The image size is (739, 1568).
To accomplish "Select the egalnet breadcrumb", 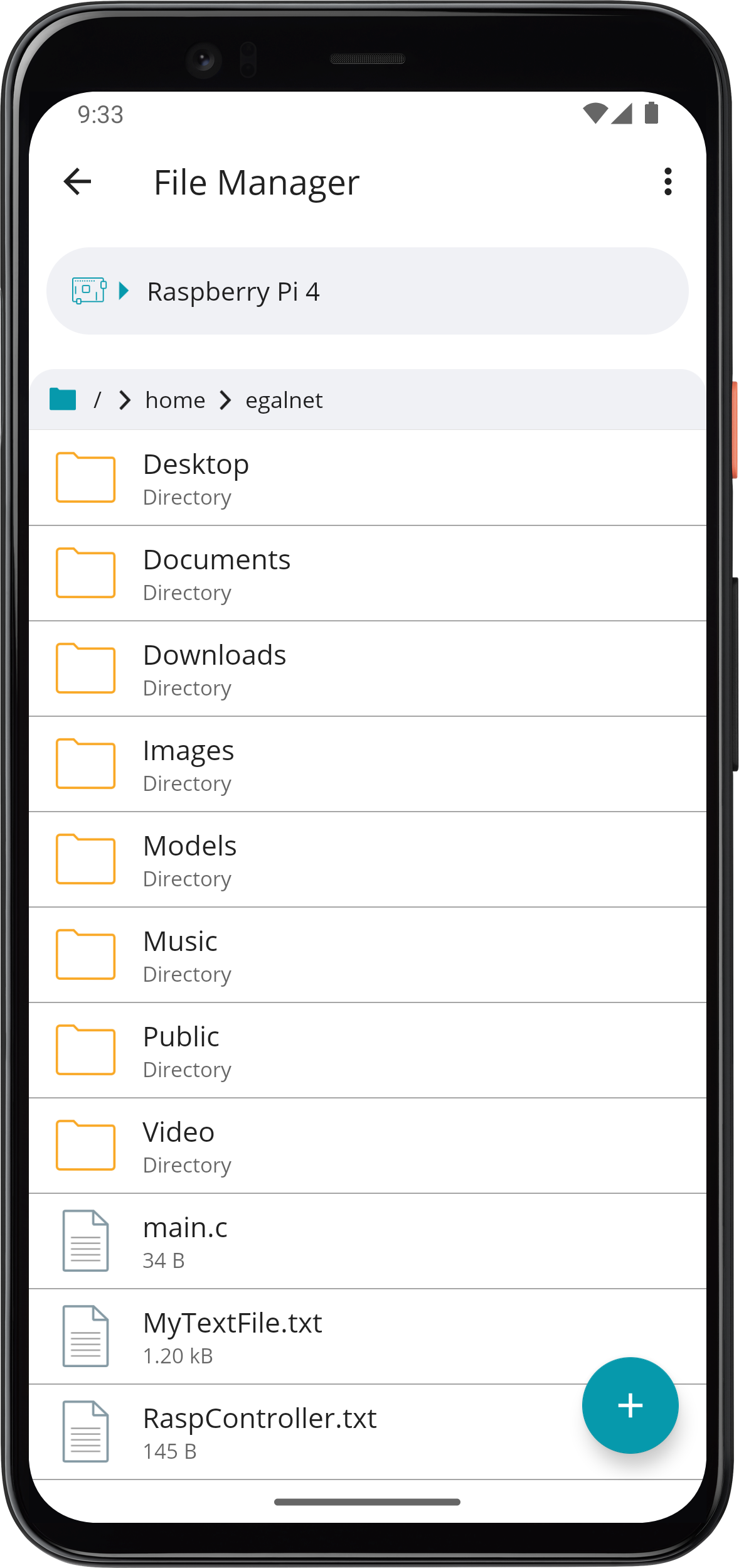I will (284, 400).
